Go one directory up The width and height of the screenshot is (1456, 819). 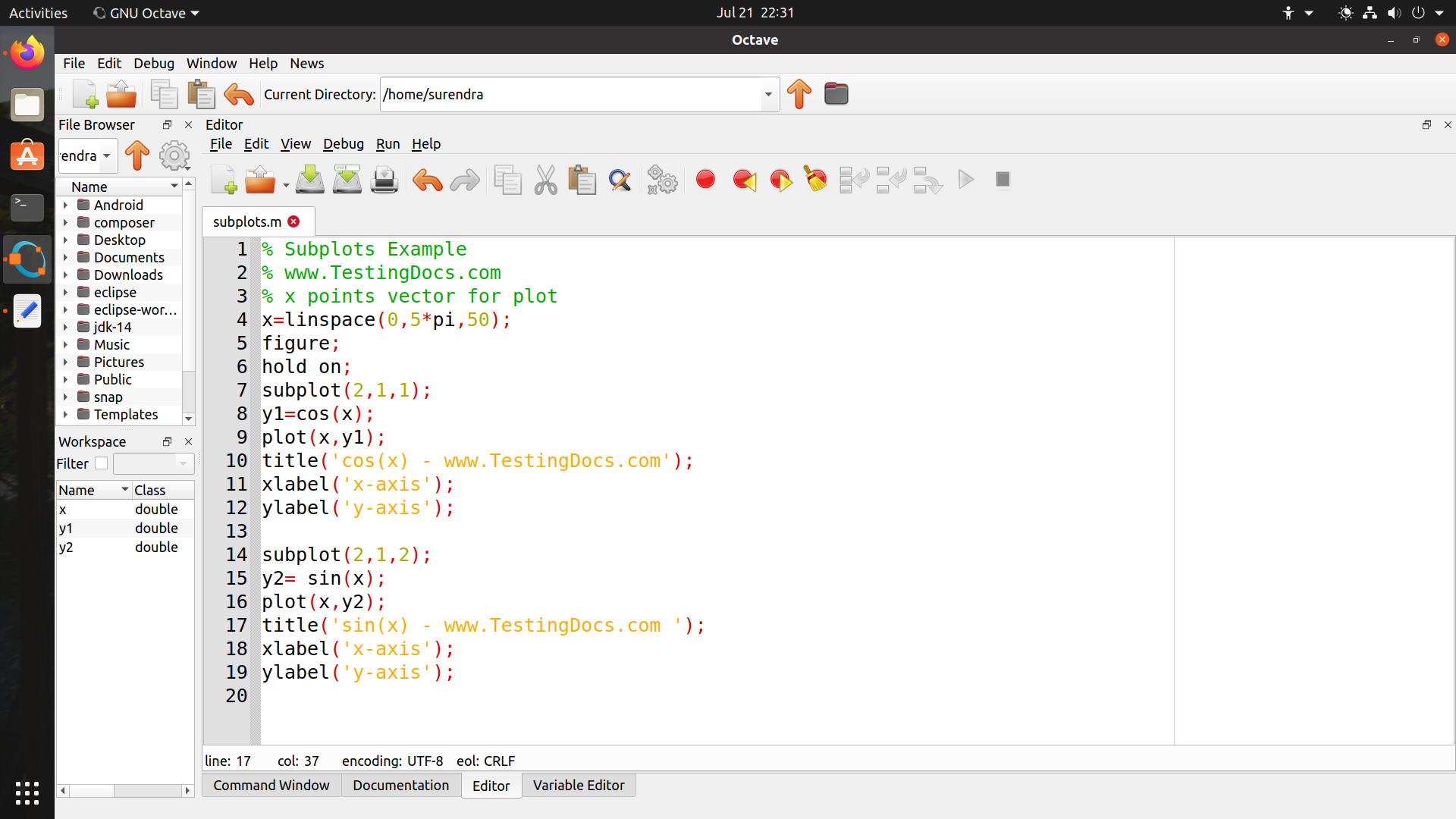[x=799, y=94]
